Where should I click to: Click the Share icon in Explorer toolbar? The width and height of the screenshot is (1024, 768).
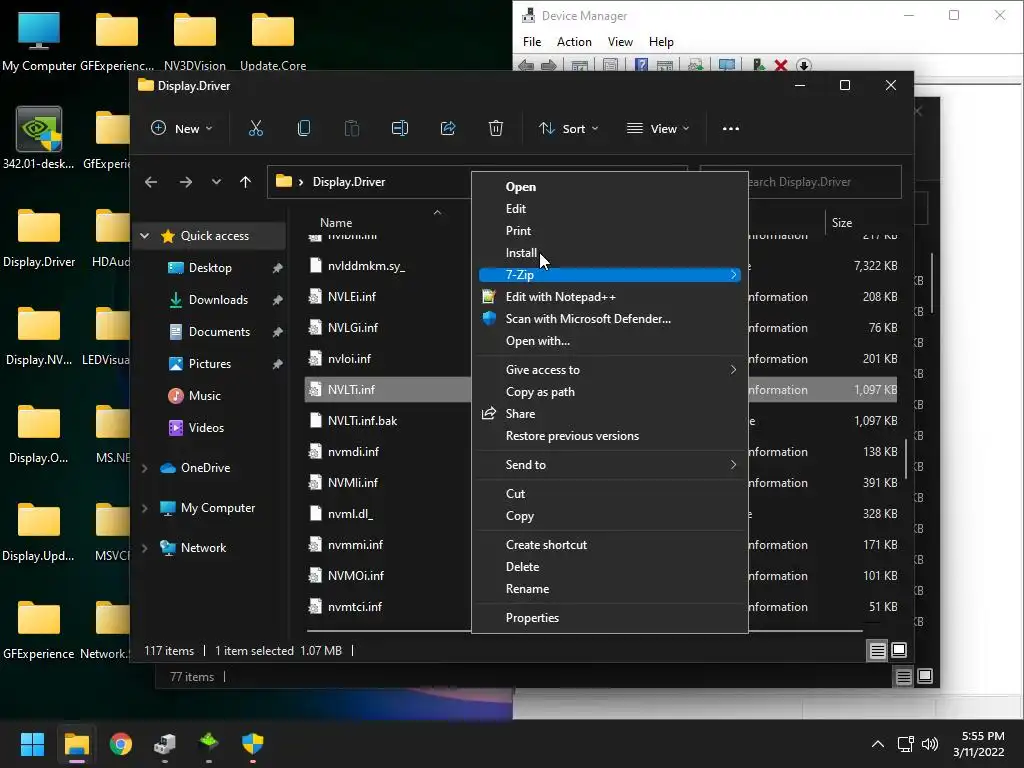click(x=448, y=129)
